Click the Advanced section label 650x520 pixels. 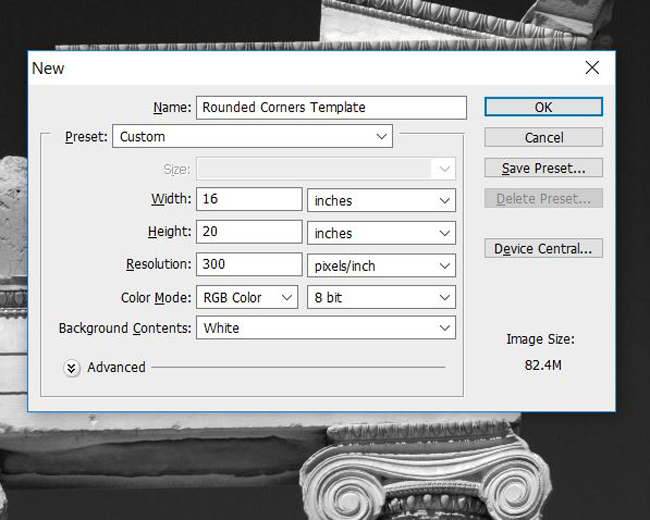tap(116, 367)
